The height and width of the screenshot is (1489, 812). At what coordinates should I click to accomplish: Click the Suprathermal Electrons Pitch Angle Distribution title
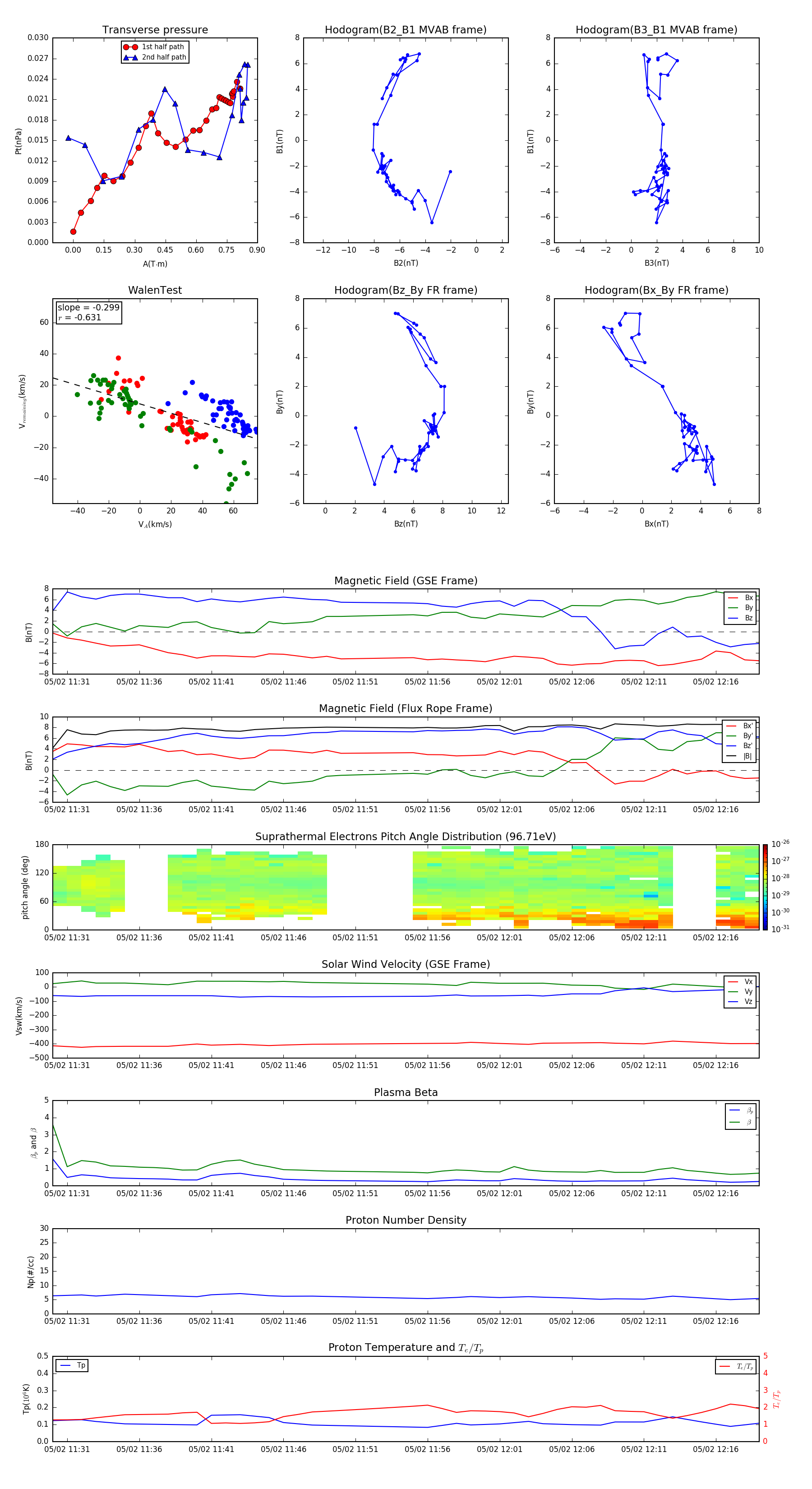406,837
